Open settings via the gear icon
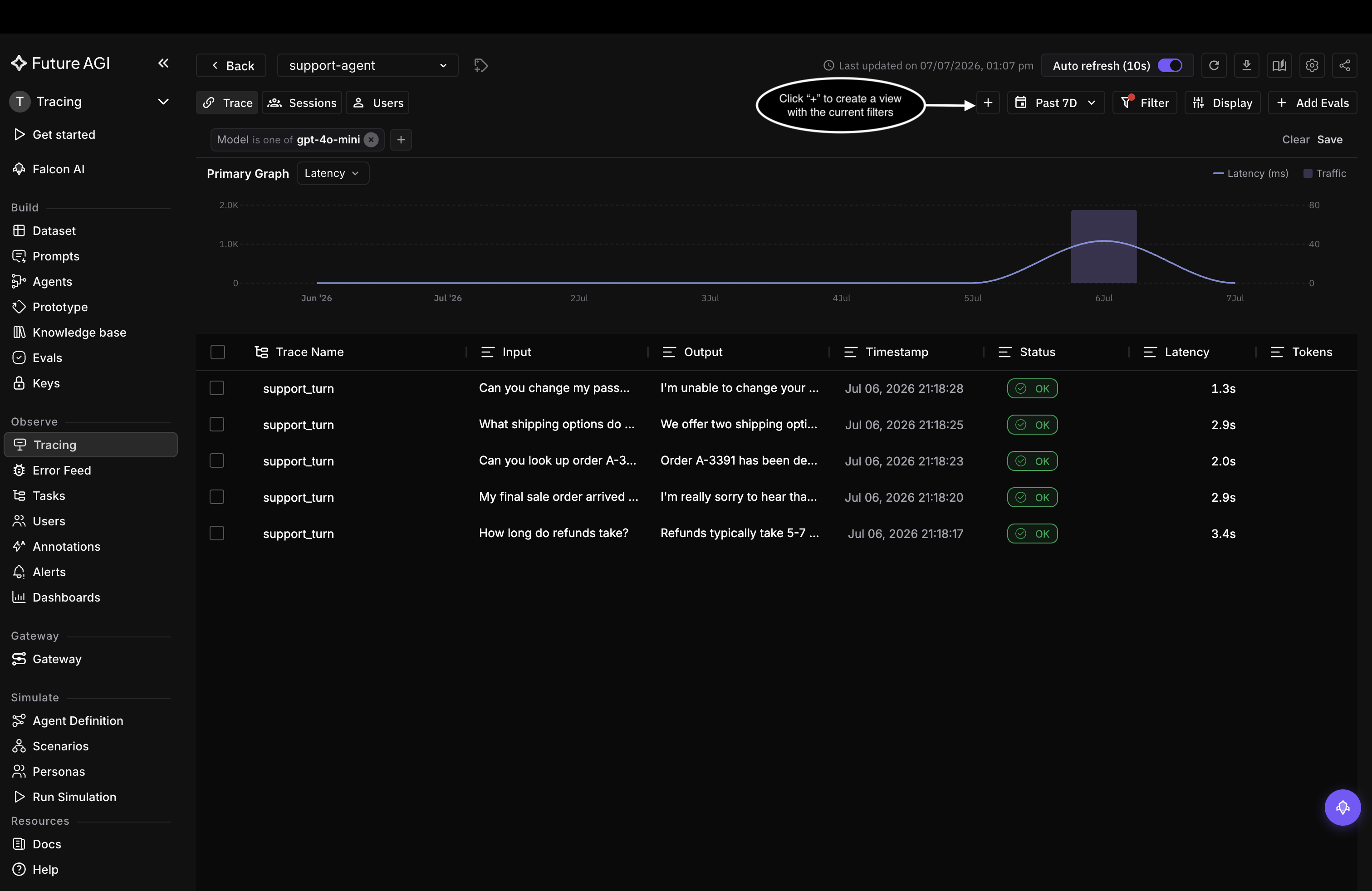 coord(1312,66)
